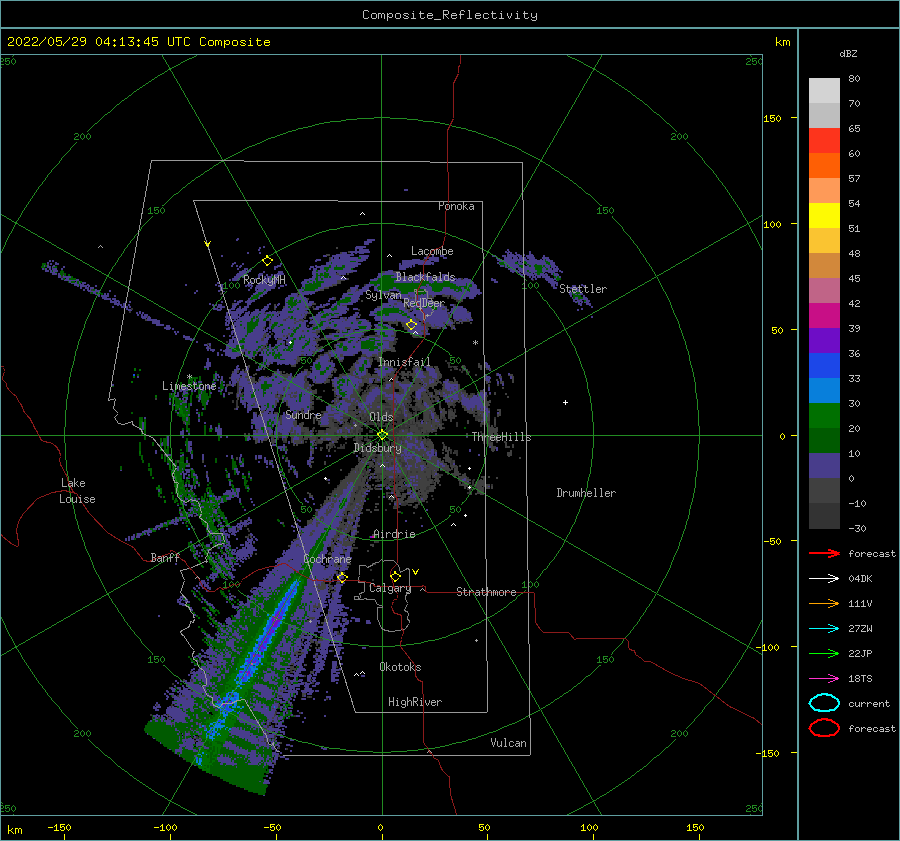900x841 pixels.
Task: Click the cyan 27ZW arrow legend icon
Action: tap(824, 629)
